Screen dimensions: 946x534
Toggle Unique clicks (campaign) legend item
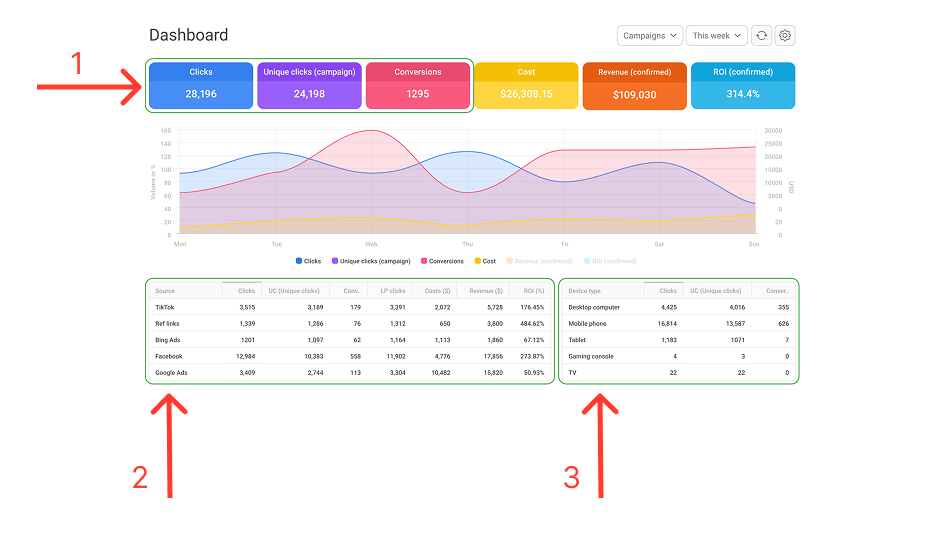coord(370,261)
